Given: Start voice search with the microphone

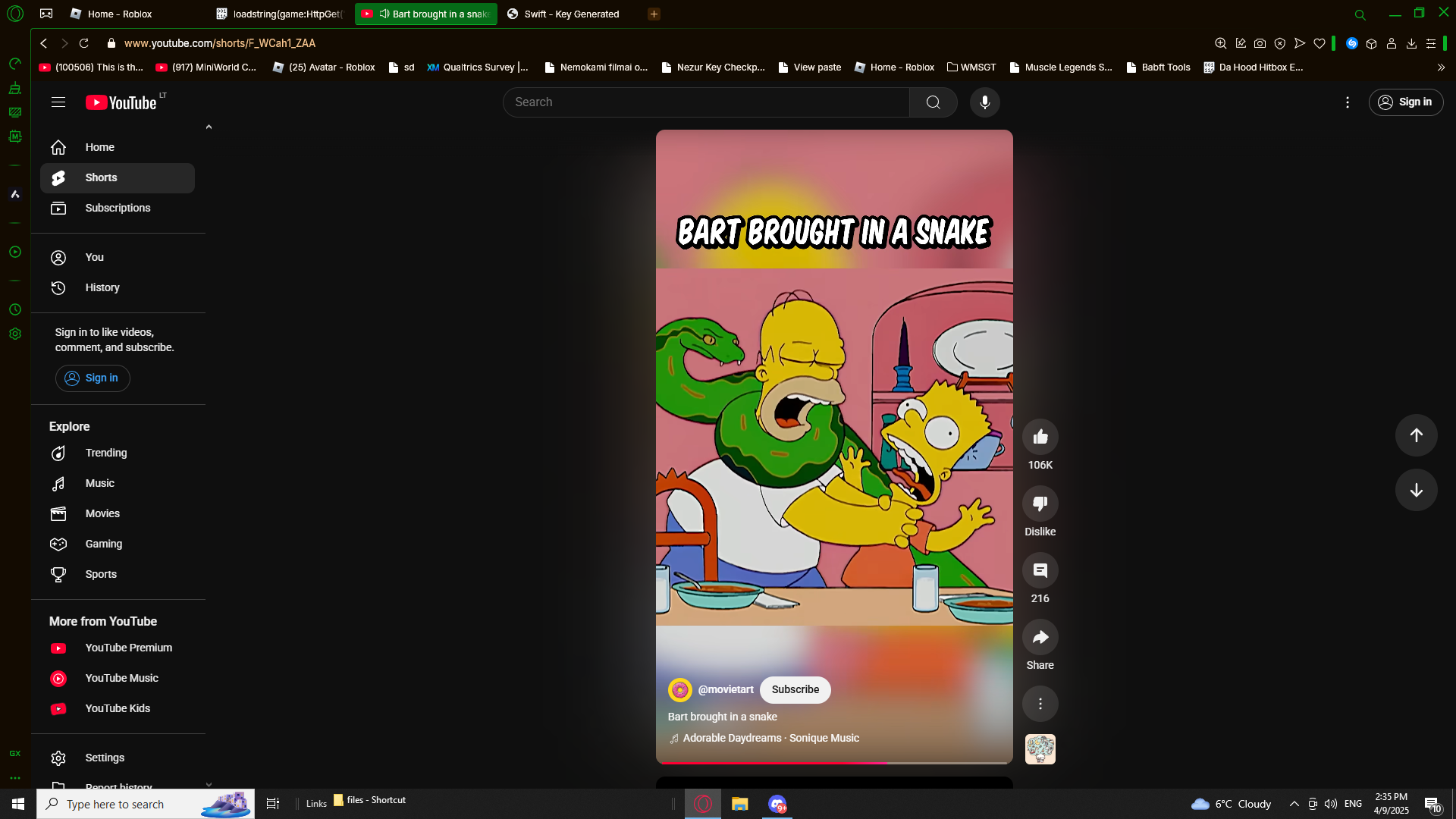Looking at the screenshot, I should coord(985,102).
